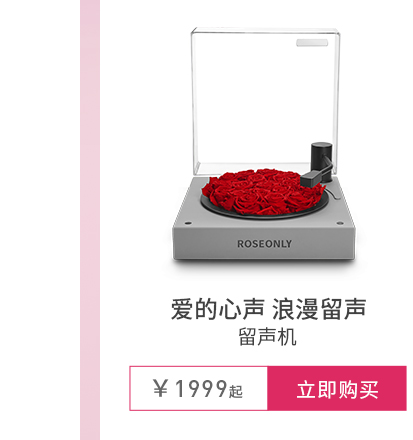The image size is (413, 440).
Task: Click the left screw dot on the base
Action: point(188,223)
